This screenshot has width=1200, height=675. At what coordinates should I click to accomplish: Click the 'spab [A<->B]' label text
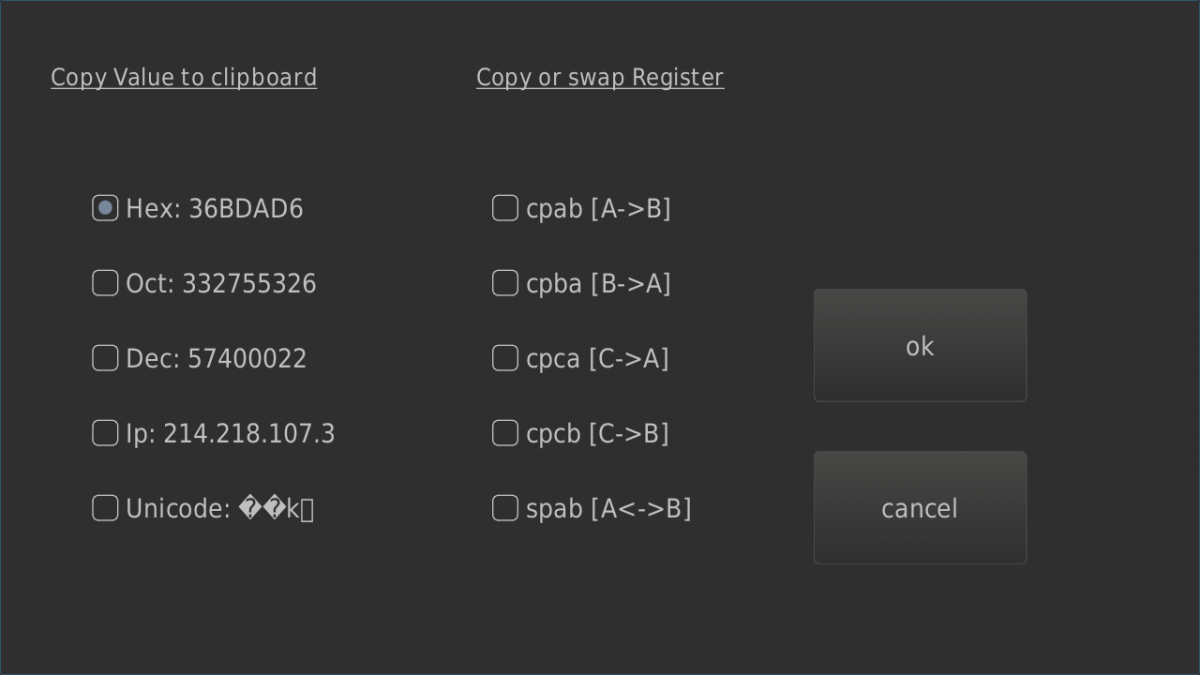609,509
